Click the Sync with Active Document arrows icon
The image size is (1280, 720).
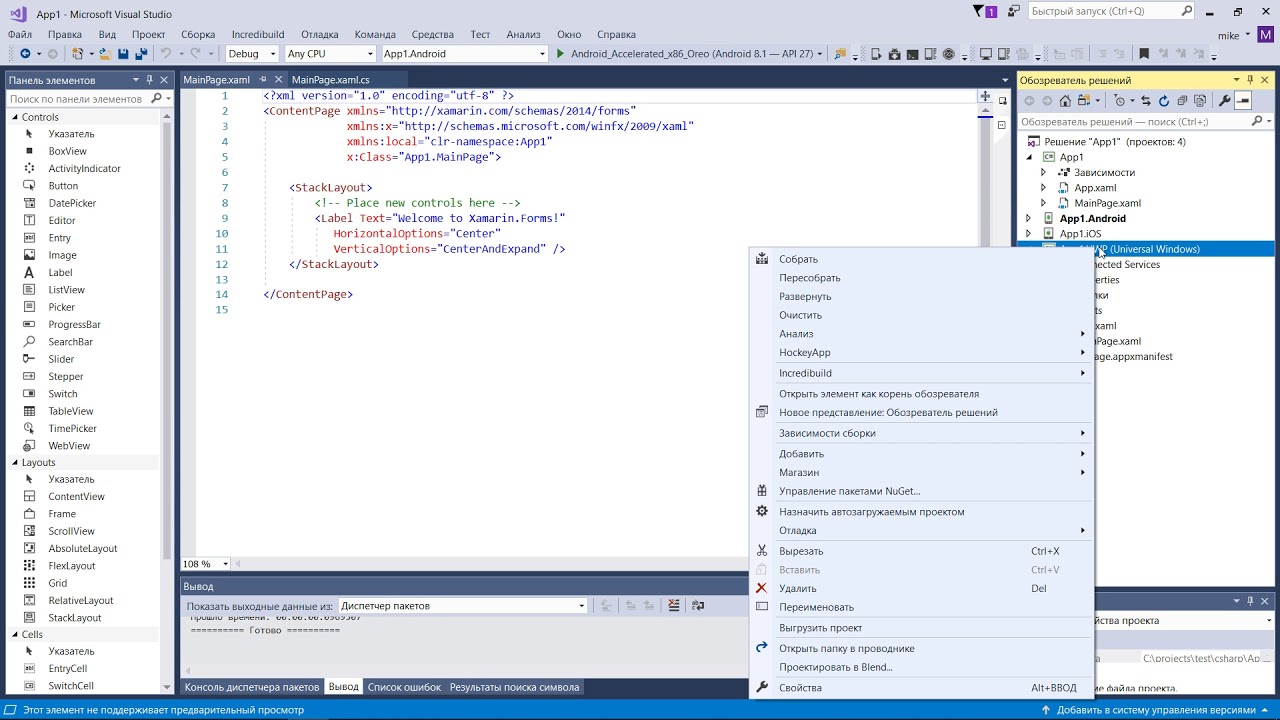coord(1146,100)
